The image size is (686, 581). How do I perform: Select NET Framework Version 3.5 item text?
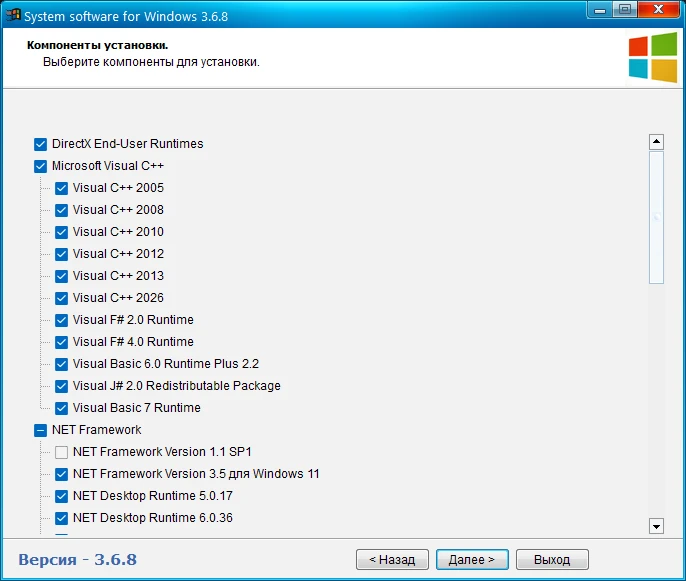point(196,474)
